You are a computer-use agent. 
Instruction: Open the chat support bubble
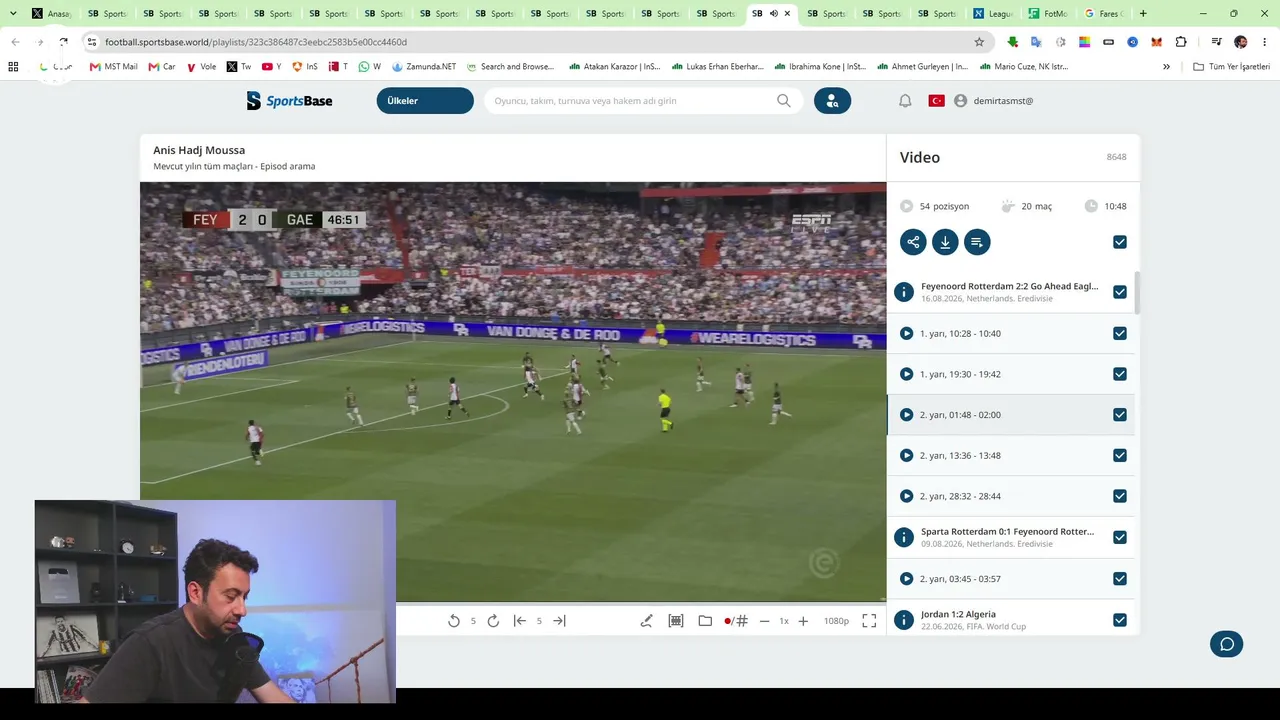click(1227, 643)
